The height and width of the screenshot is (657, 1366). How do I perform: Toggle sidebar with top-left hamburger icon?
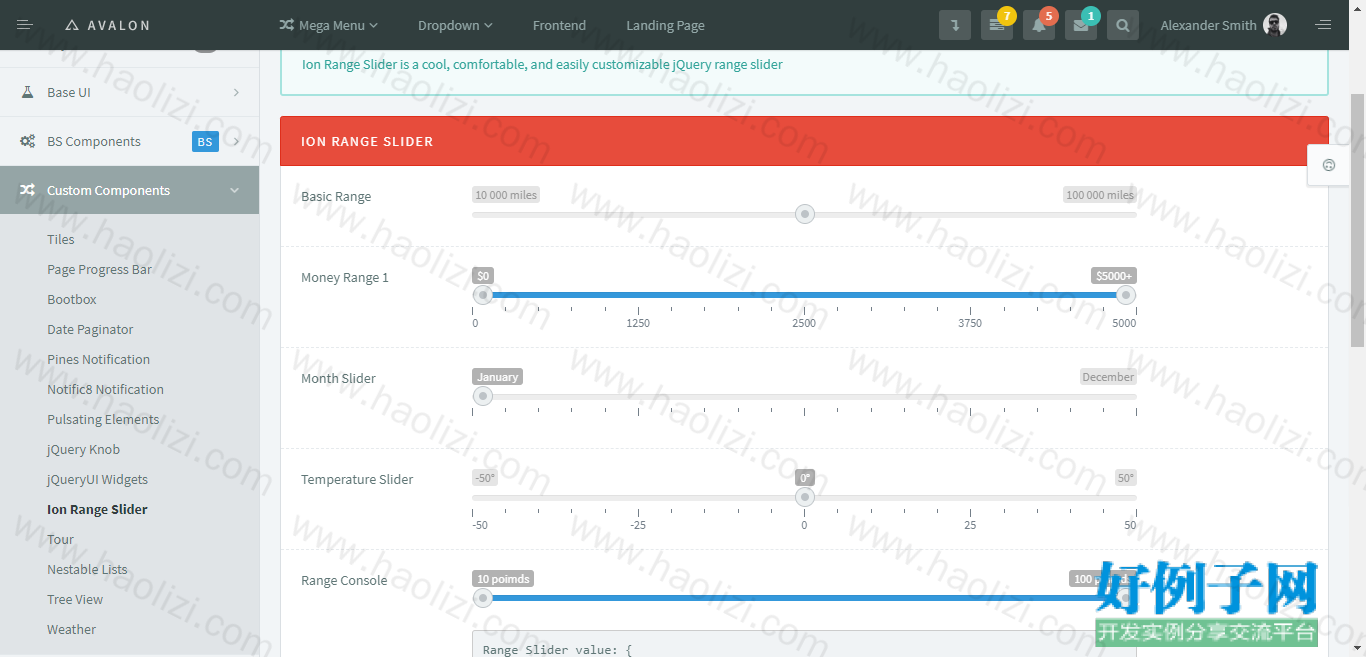(x=25, y=25)
